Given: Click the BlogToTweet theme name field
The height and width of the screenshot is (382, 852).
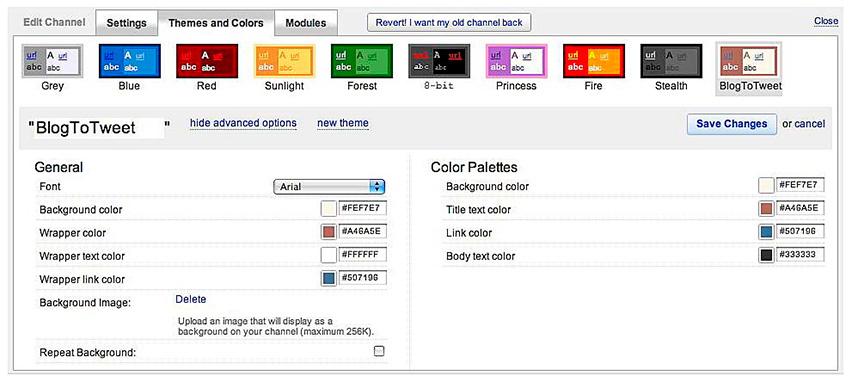Looking at the screenshot, I should coord(99,128).
